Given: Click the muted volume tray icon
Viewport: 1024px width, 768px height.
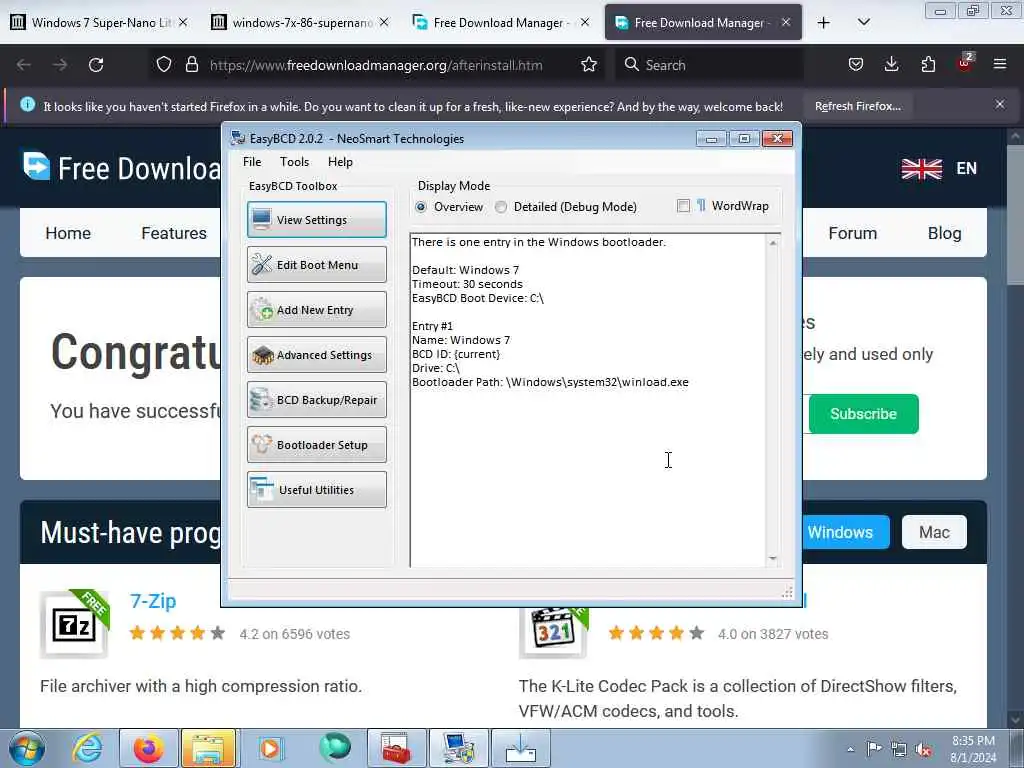Looking at the screenshot, I should (x=923, y=749).
